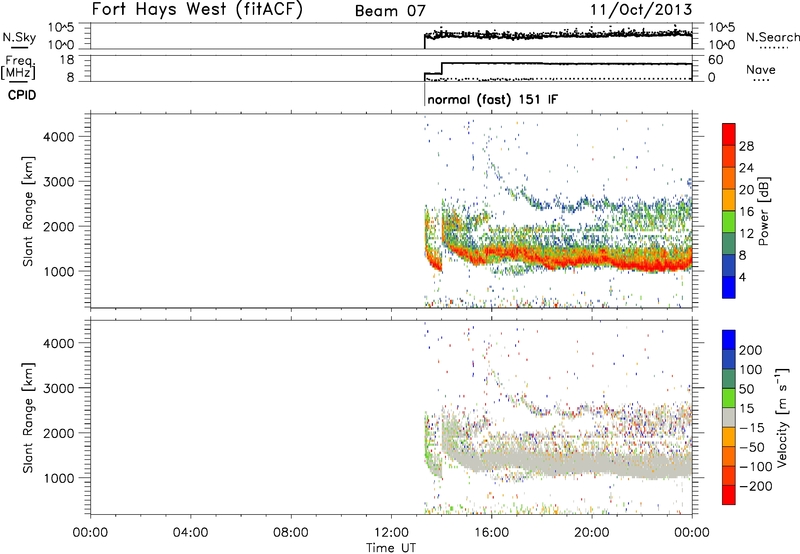
Task: Click the normal (fast) 151 IF annotation
Action: coord(492,99)
